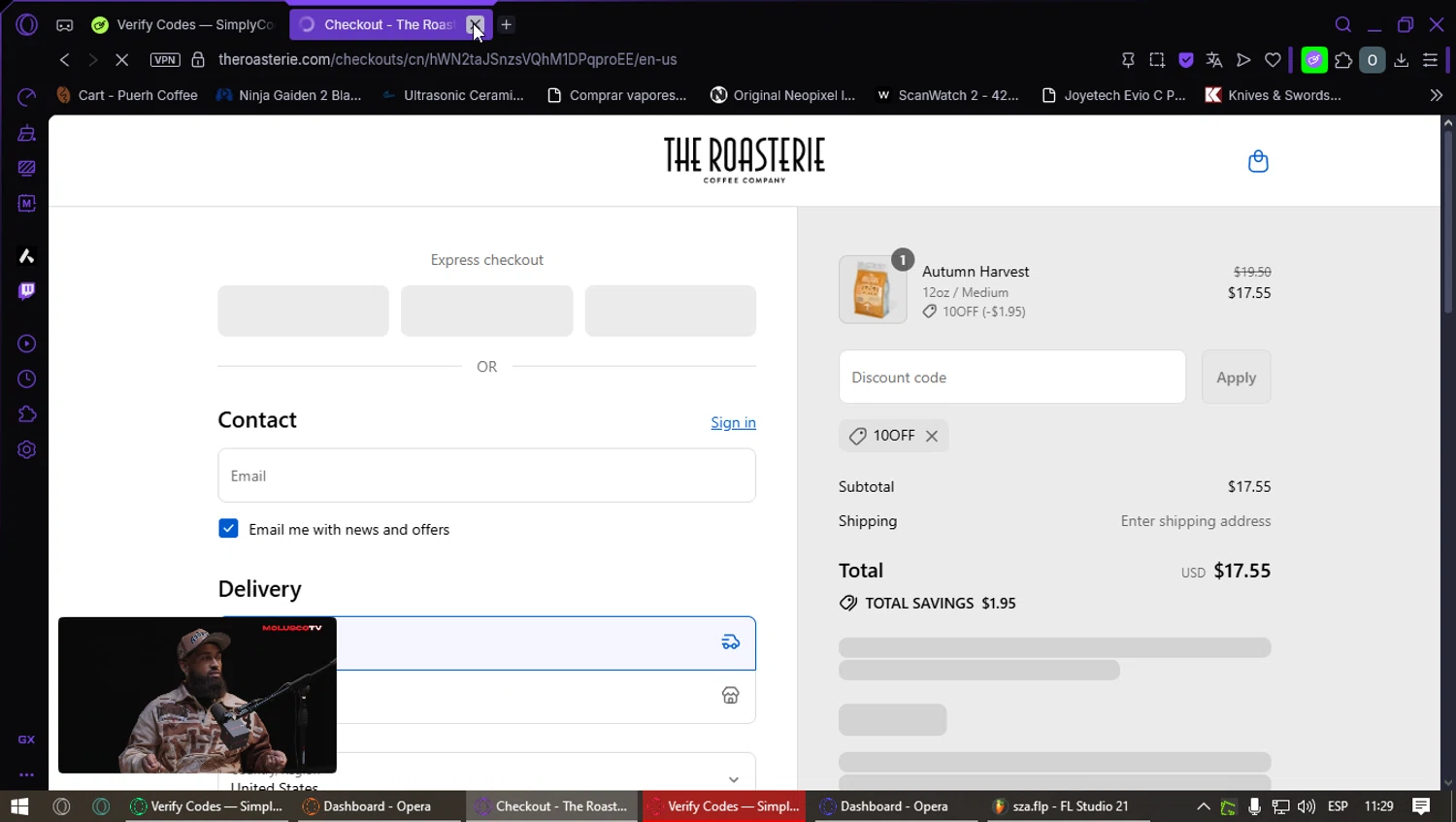Open Ultrasonic Cerami... bookmark

[452, 95]
